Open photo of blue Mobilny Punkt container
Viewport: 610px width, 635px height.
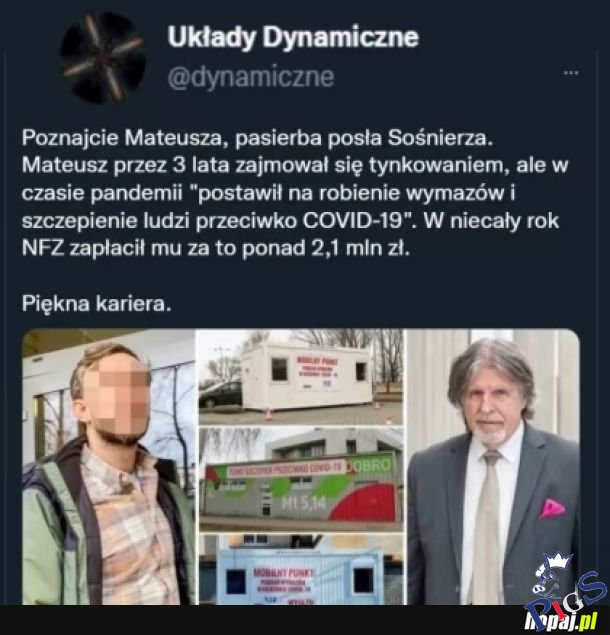click(x=301, y=569)
